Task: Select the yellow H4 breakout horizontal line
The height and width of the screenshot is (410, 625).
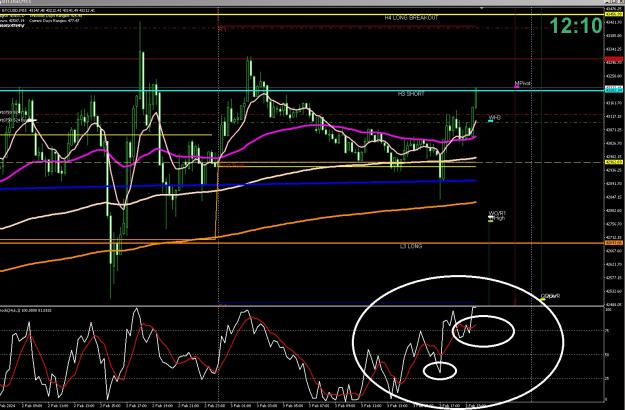Action: pyautogui.click(x=302, y=15)
